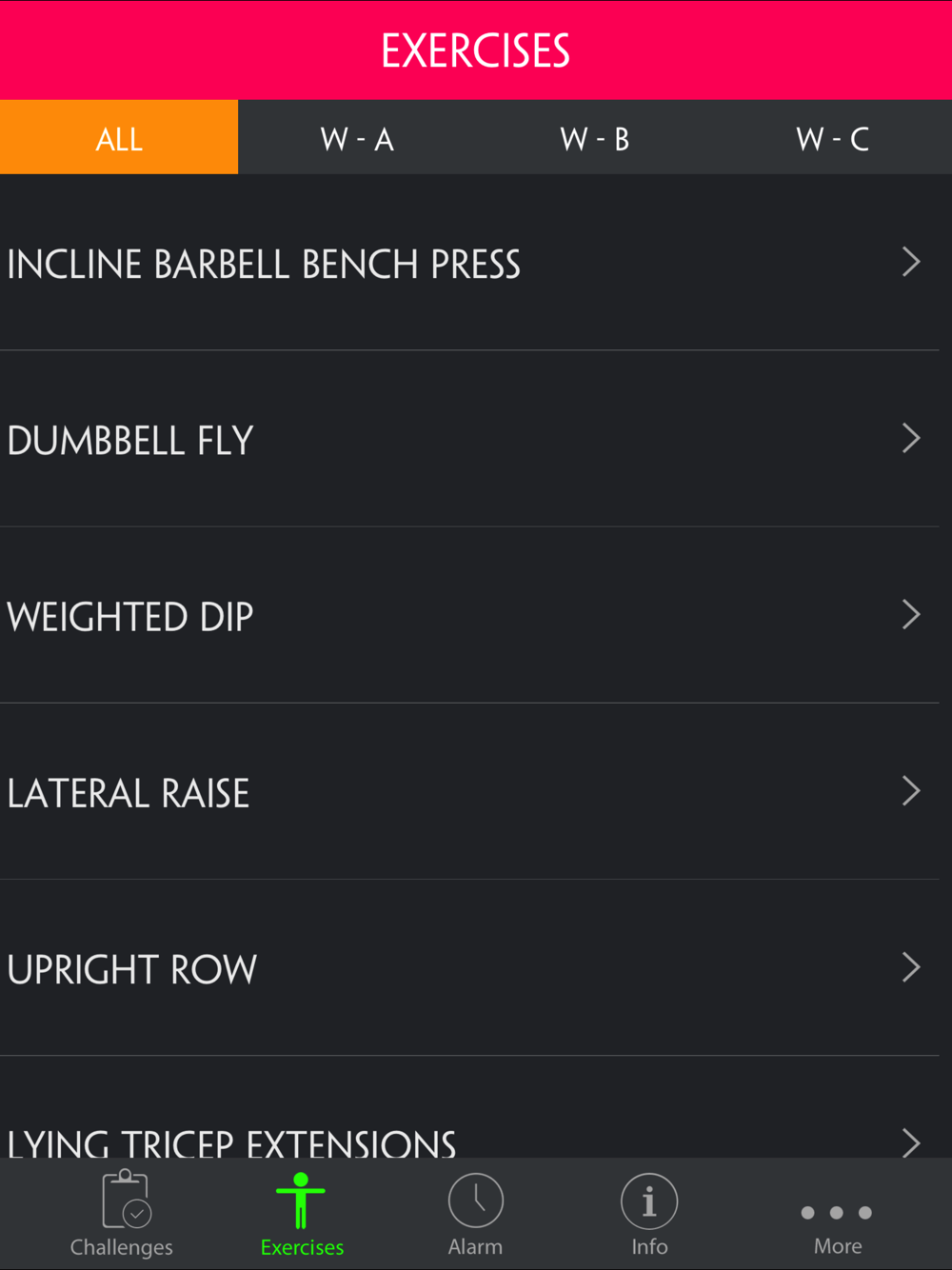Tap the Lateral Raise chevron arrow
The height and width of the screenshot is (1270, 952).
coord(911,790)
